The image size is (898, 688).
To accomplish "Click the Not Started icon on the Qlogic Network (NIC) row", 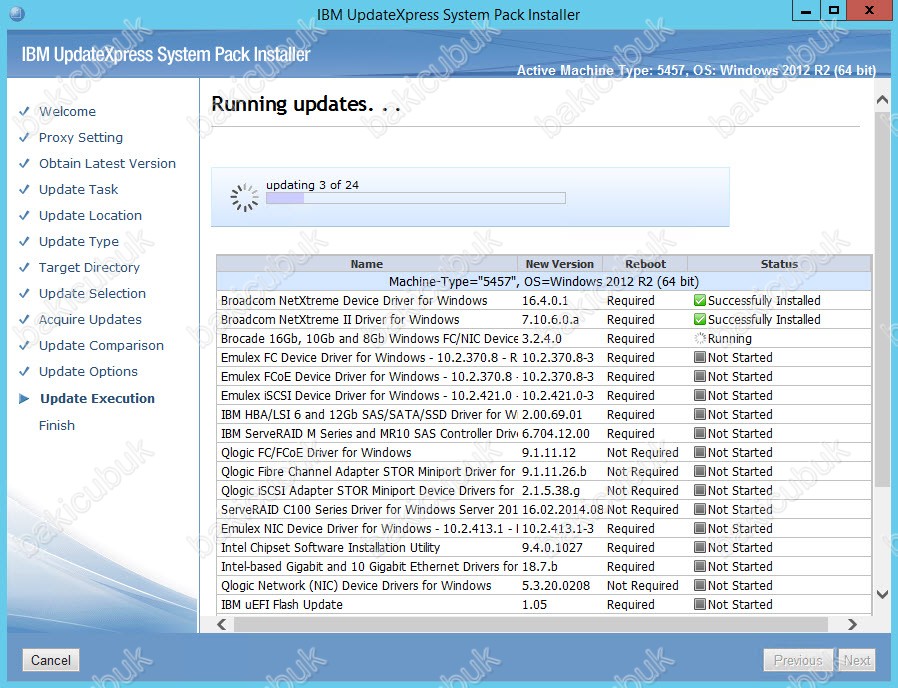I will pyautogui.click(x=699, y=585).
